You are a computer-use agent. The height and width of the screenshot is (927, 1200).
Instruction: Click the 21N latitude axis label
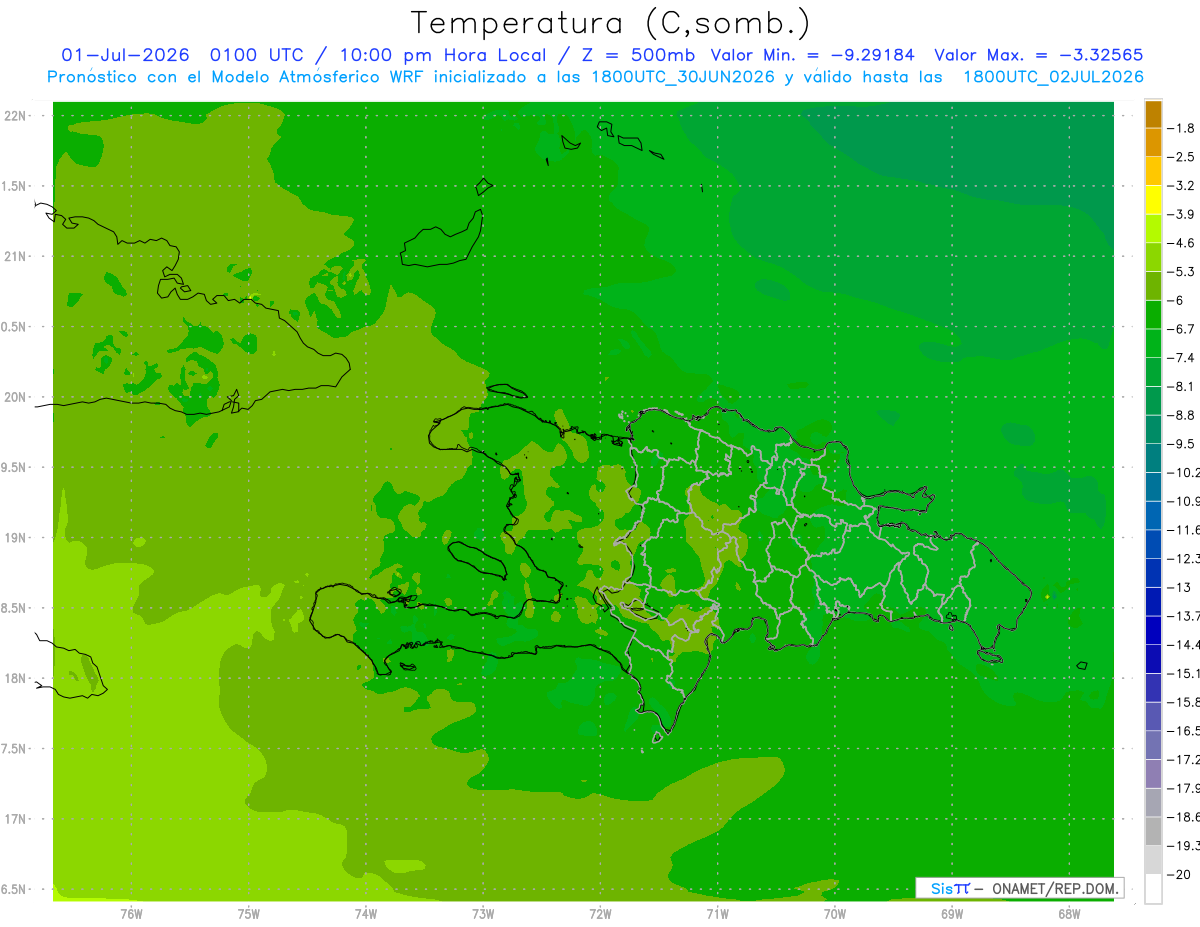[x=16, y=257]
